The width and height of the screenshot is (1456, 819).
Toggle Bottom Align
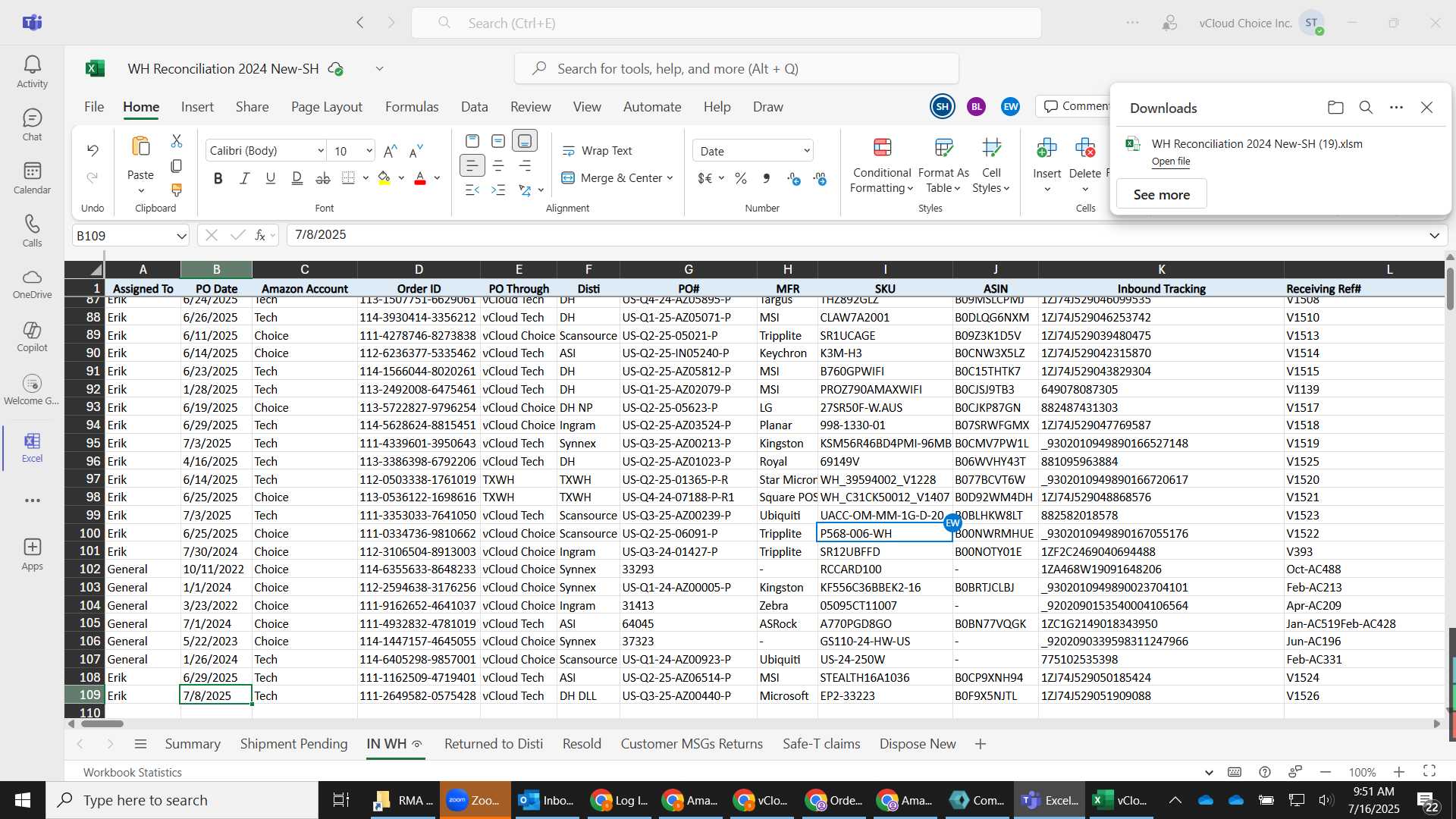(525, 141)
